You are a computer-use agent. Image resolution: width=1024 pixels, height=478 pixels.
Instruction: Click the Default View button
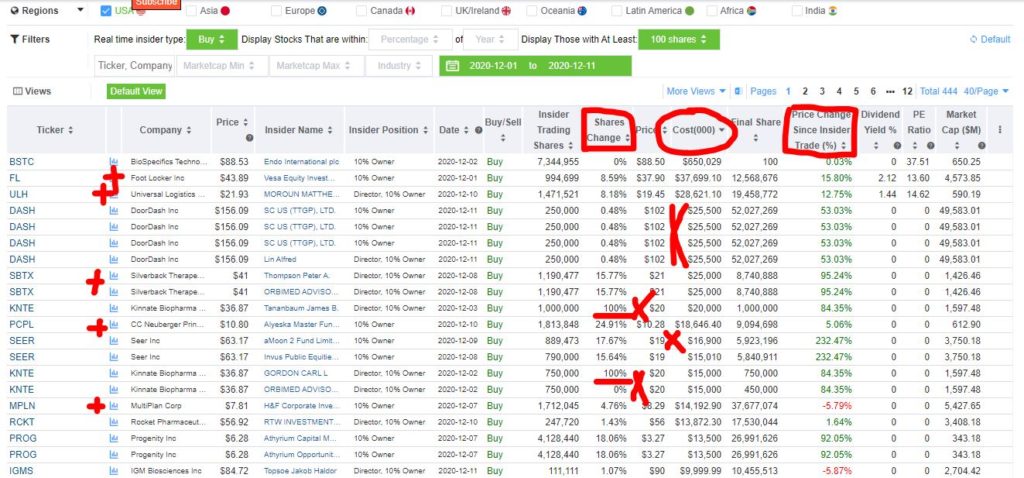click(x=136, y=91)
